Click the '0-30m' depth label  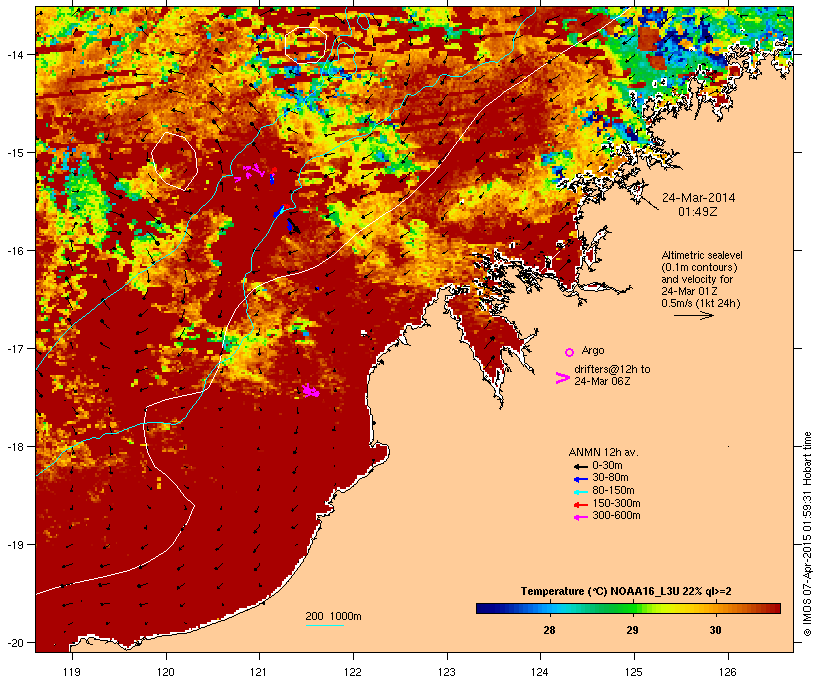[x=607, y=466]
